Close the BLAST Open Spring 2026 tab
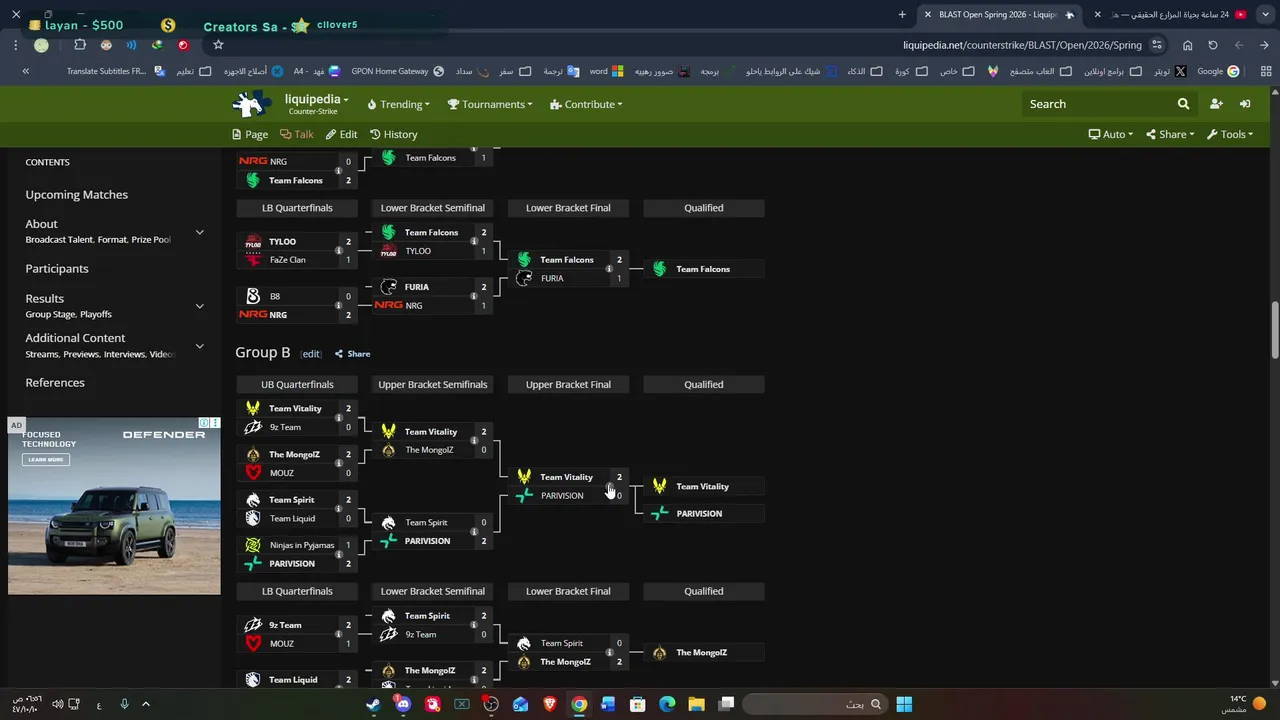The width and height of the screenshot is (1280, 720). click(927, 14)
